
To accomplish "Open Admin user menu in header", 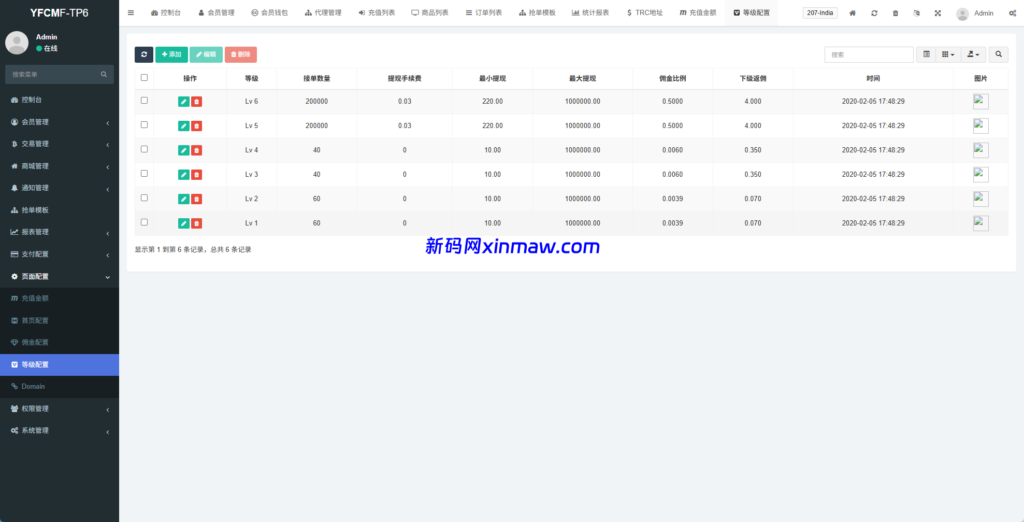I will coord(974,13).
